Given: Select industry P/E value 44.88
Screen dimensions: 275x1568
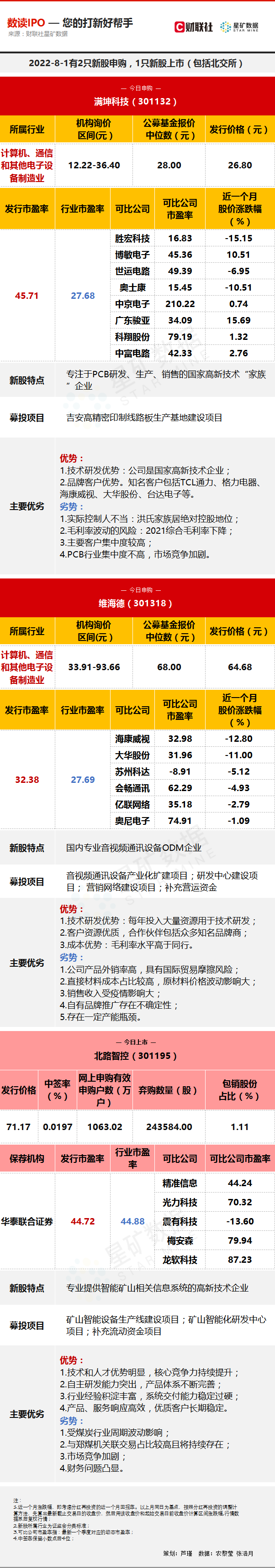Looking at the screenshot, I should 132,1221.
